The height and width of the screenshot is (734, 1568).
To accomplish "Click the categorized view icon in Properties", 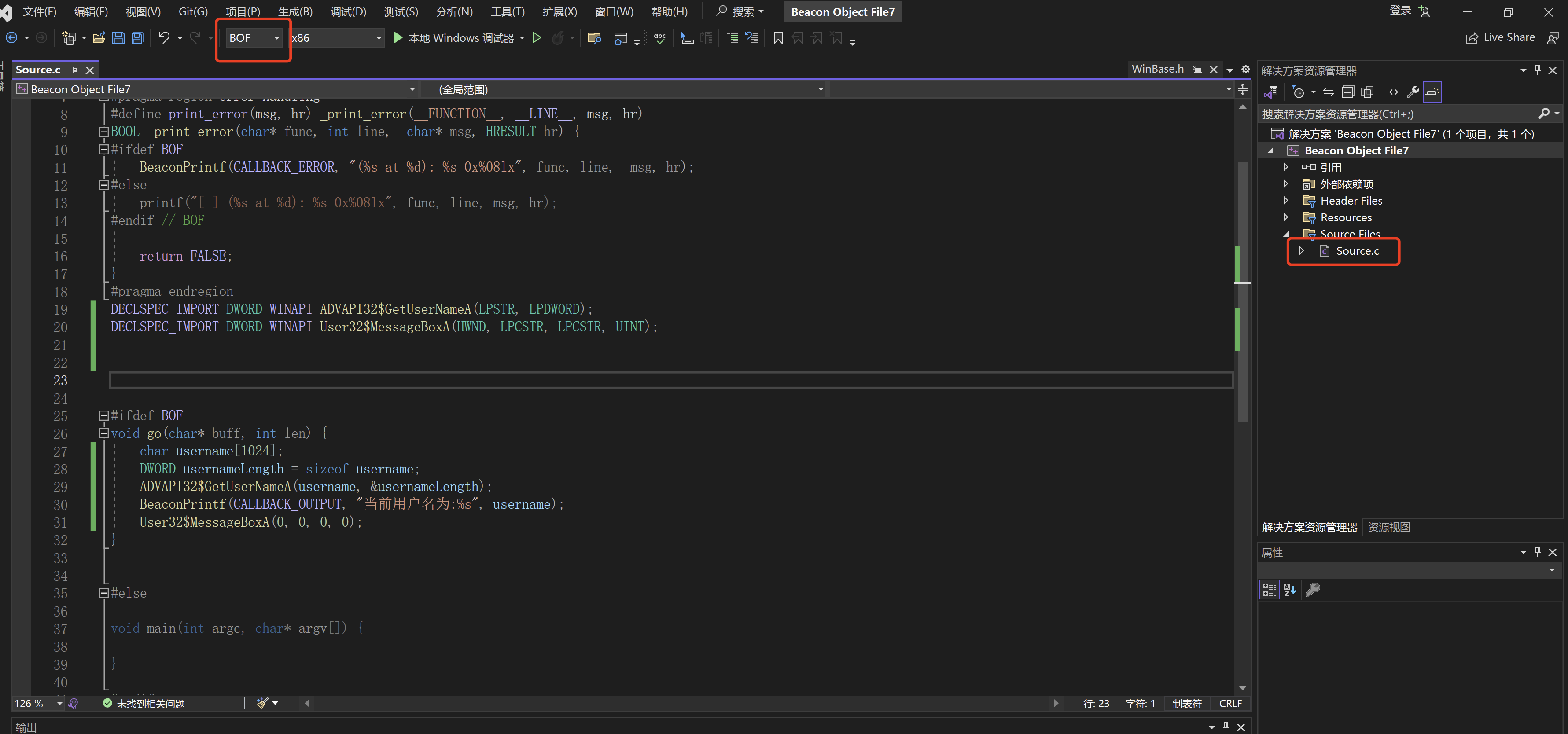I will coord(1269,589).
